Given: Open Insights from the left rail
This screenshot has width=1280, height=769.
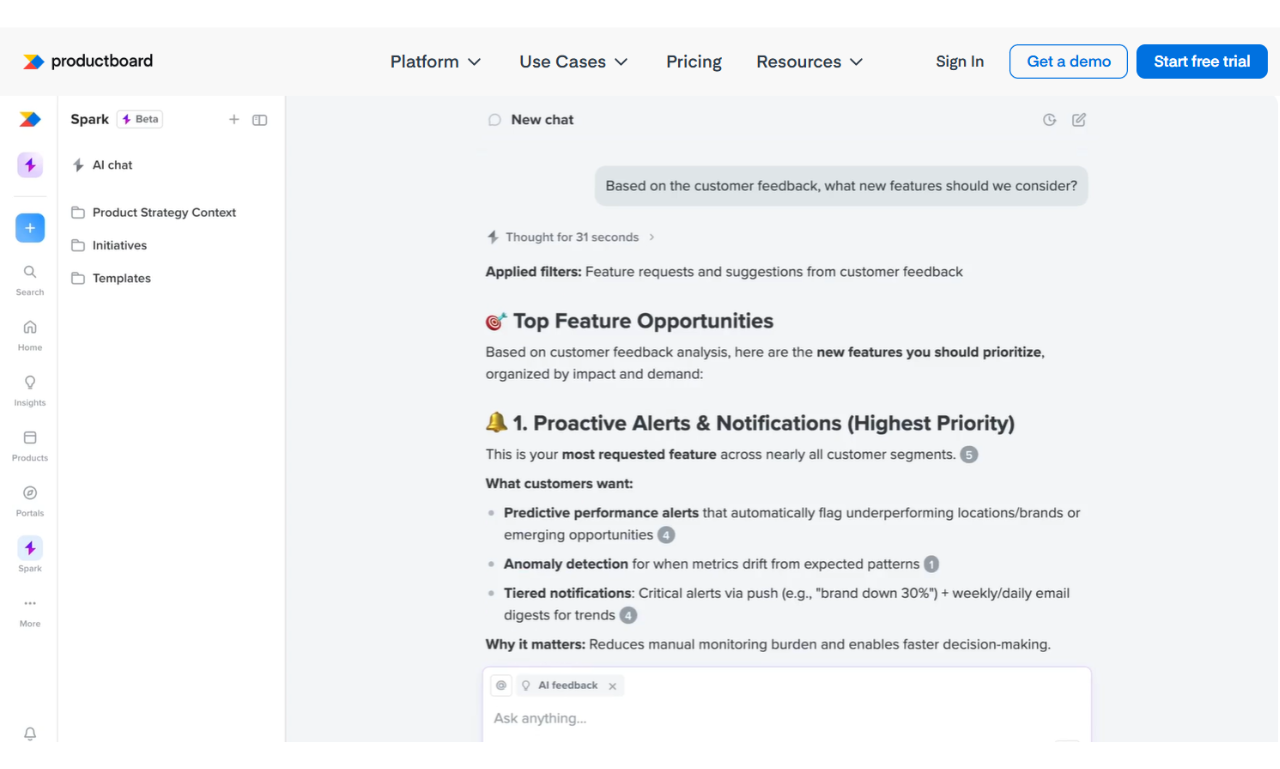Looking at the screenshot, I should click(x=29, y=382).
